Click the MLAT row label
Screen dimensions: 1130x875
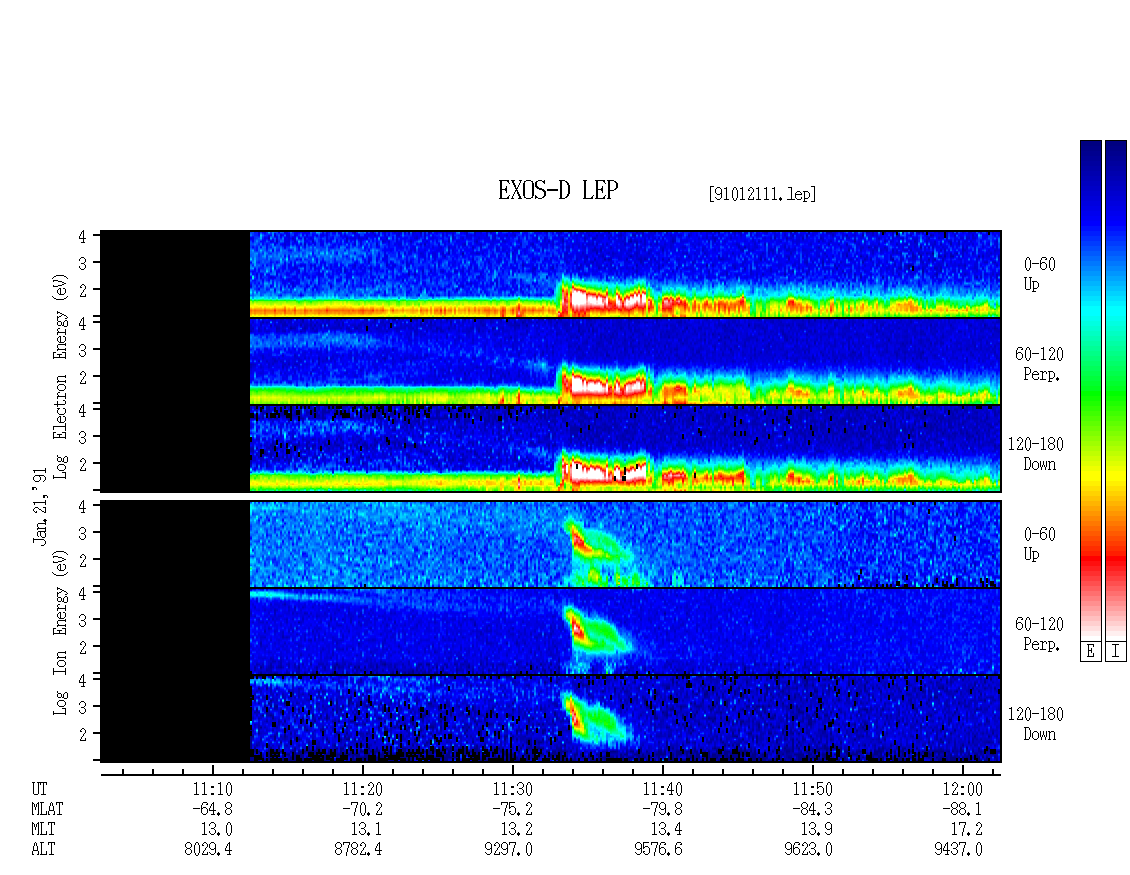(47, 809)
